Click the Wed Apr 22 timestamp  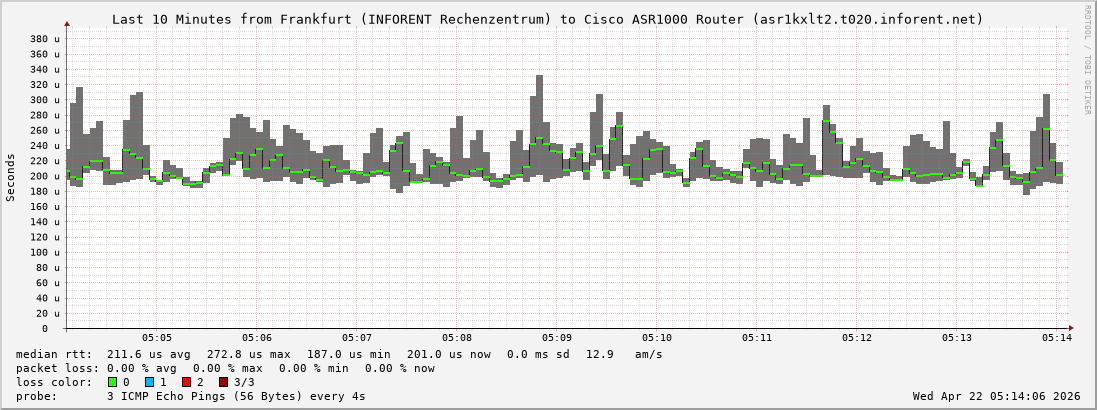(996, 396)
